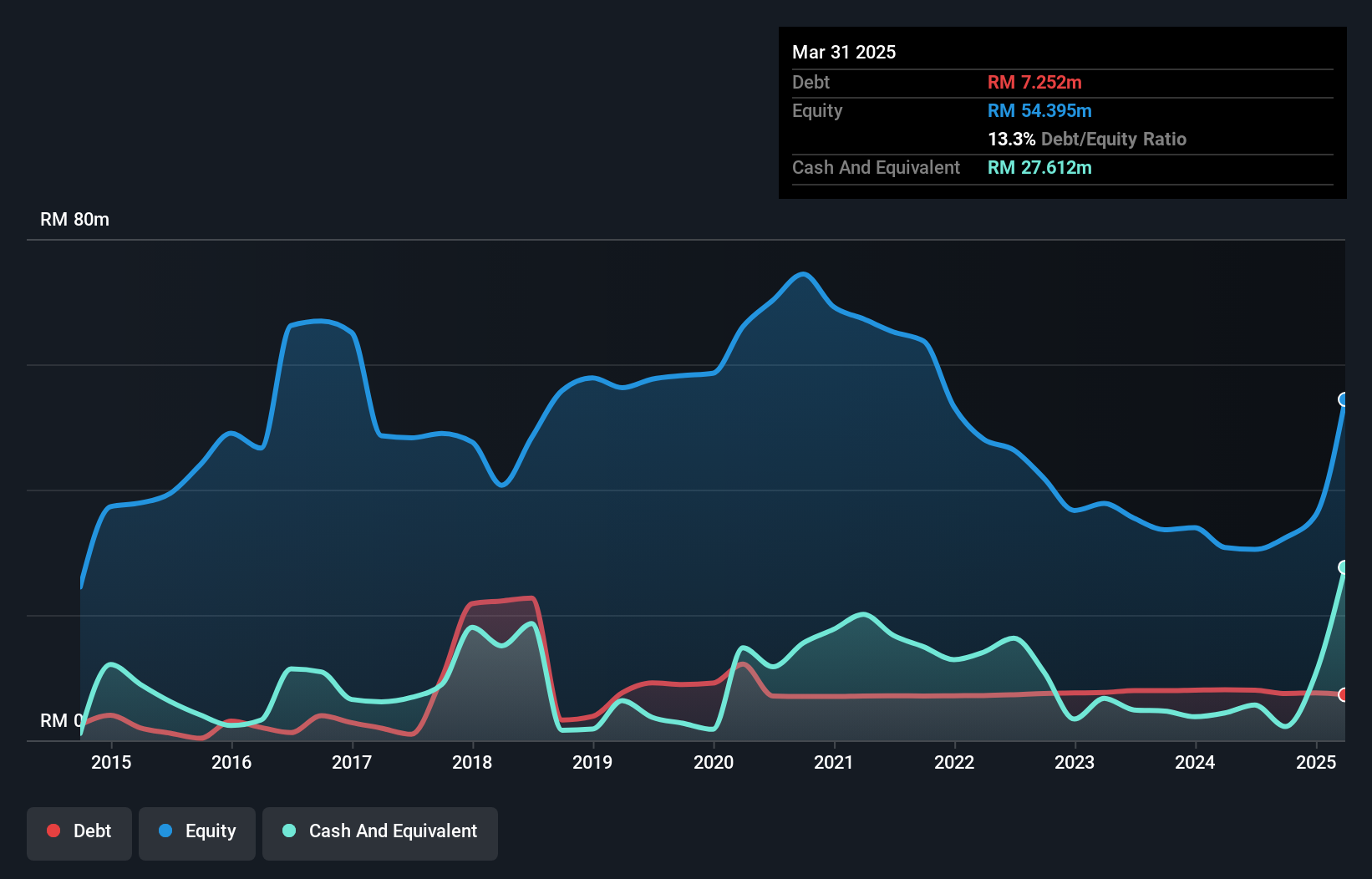Viewport: 1372px width, 879px height.
Task: Click the 2020 x-axis label
Action: [x=714, y=762]
